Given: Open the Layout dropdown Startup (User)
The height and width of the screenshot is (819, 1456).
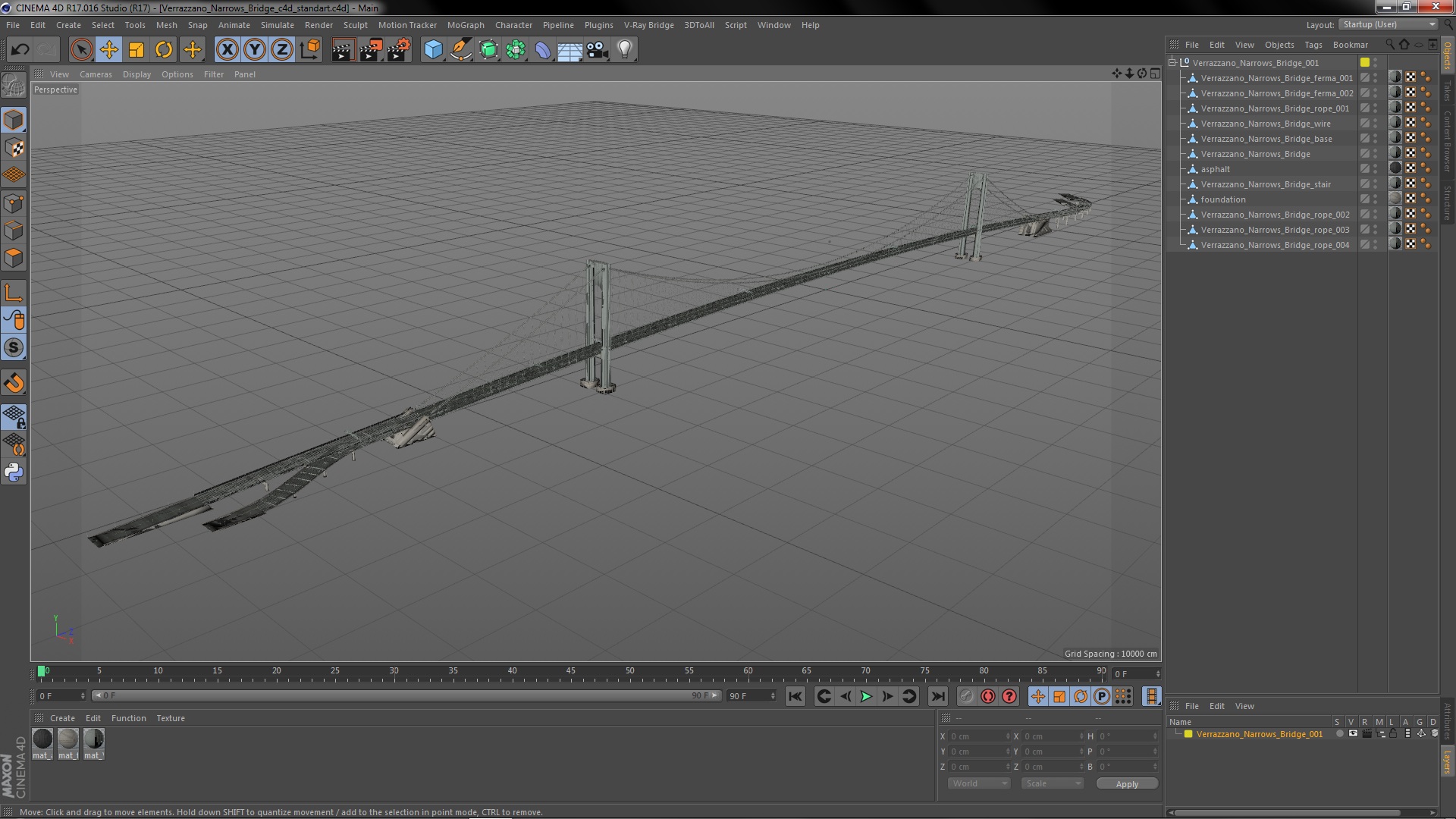Looking at the screenshot, I should click(x=1389, y=24).
